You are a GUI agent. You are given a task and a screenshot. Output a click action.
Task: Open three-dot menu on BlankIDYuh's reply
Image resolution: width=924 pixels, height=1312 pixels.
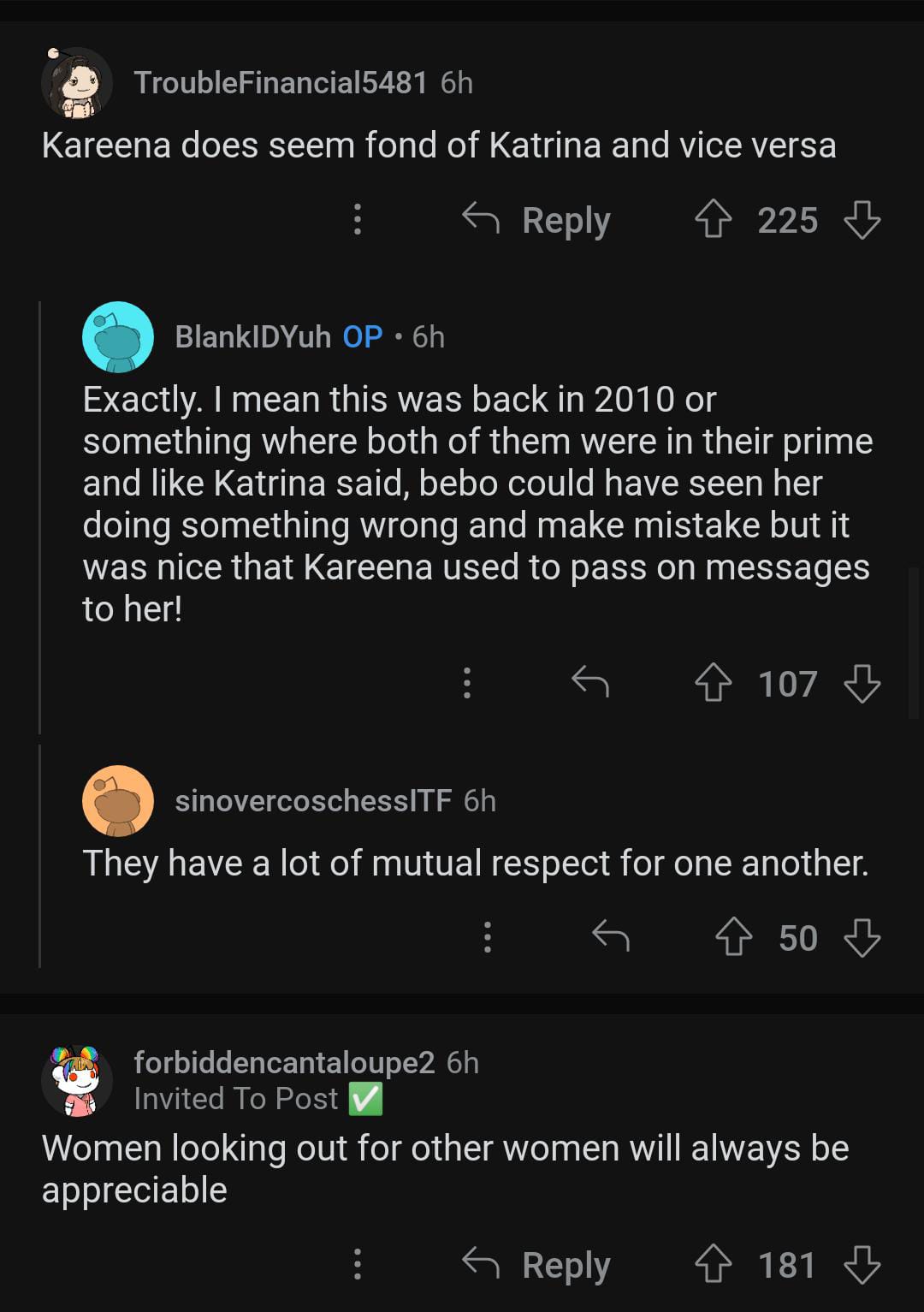[x=466, y=683]
